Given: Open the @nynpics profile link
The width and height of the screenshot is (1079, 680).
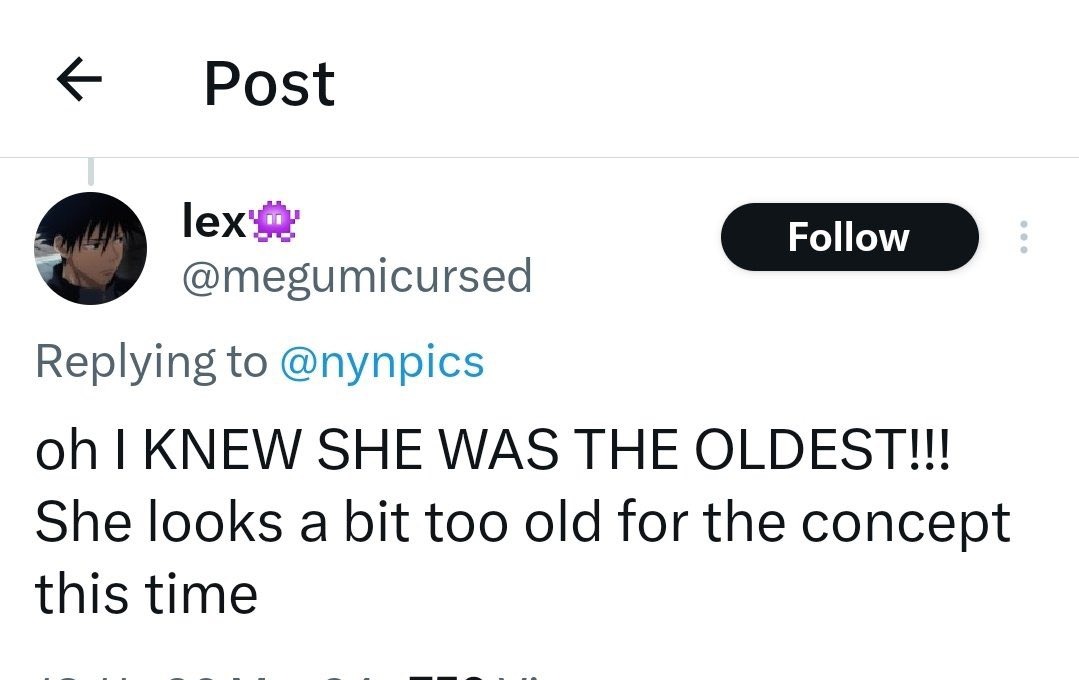Looking at the screenshot, I should tap(382, 361).
